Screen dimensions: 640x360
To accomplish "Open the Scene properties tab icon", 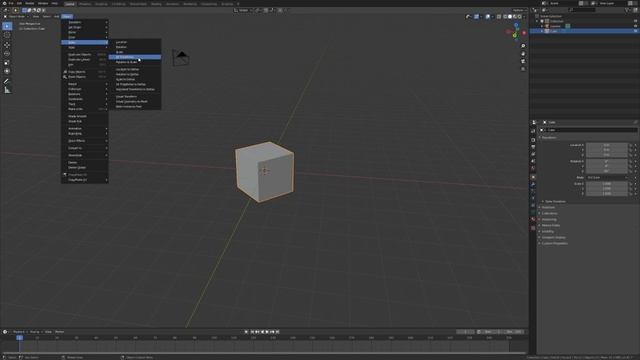I will click(533, 161).
